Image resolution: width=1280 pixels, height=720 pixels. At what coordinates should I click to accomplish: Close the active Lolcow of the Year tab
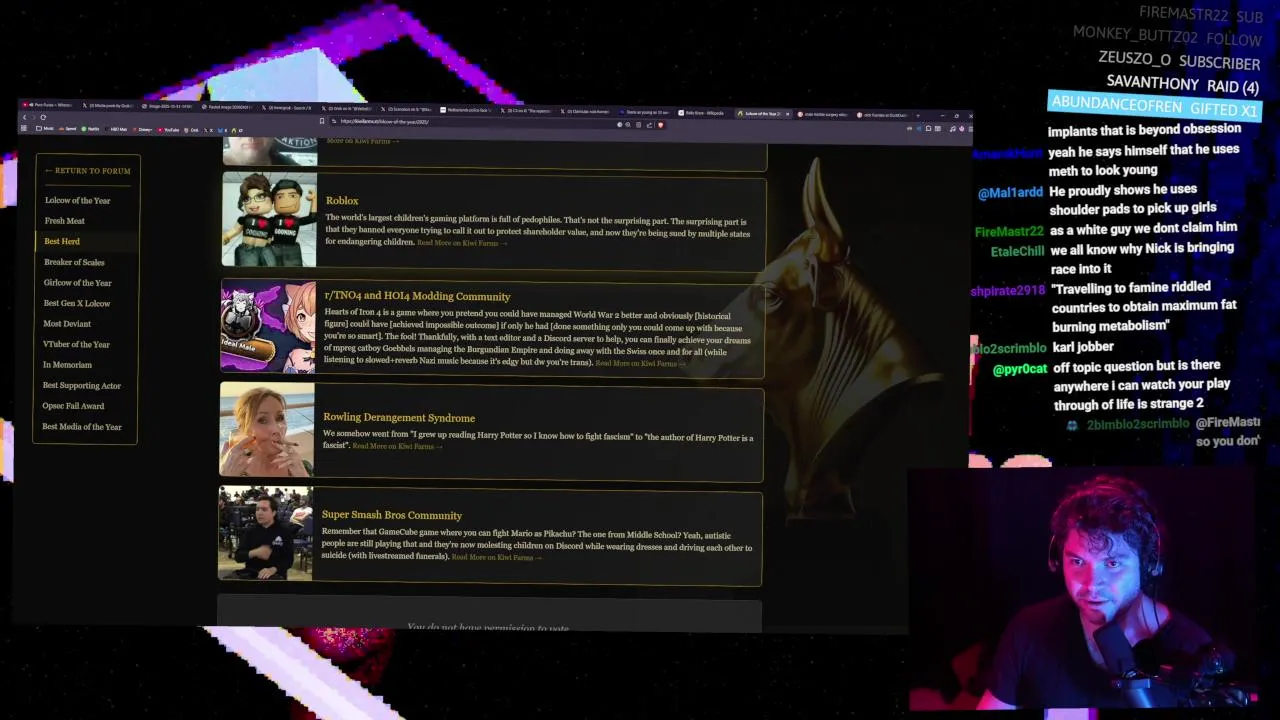[788, 114]
